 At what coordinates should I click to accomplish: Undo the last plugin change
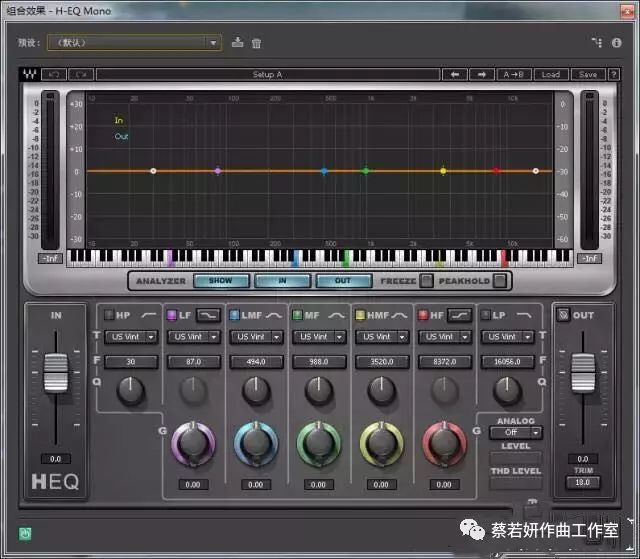pyautogui.click(x=54, y=75)
